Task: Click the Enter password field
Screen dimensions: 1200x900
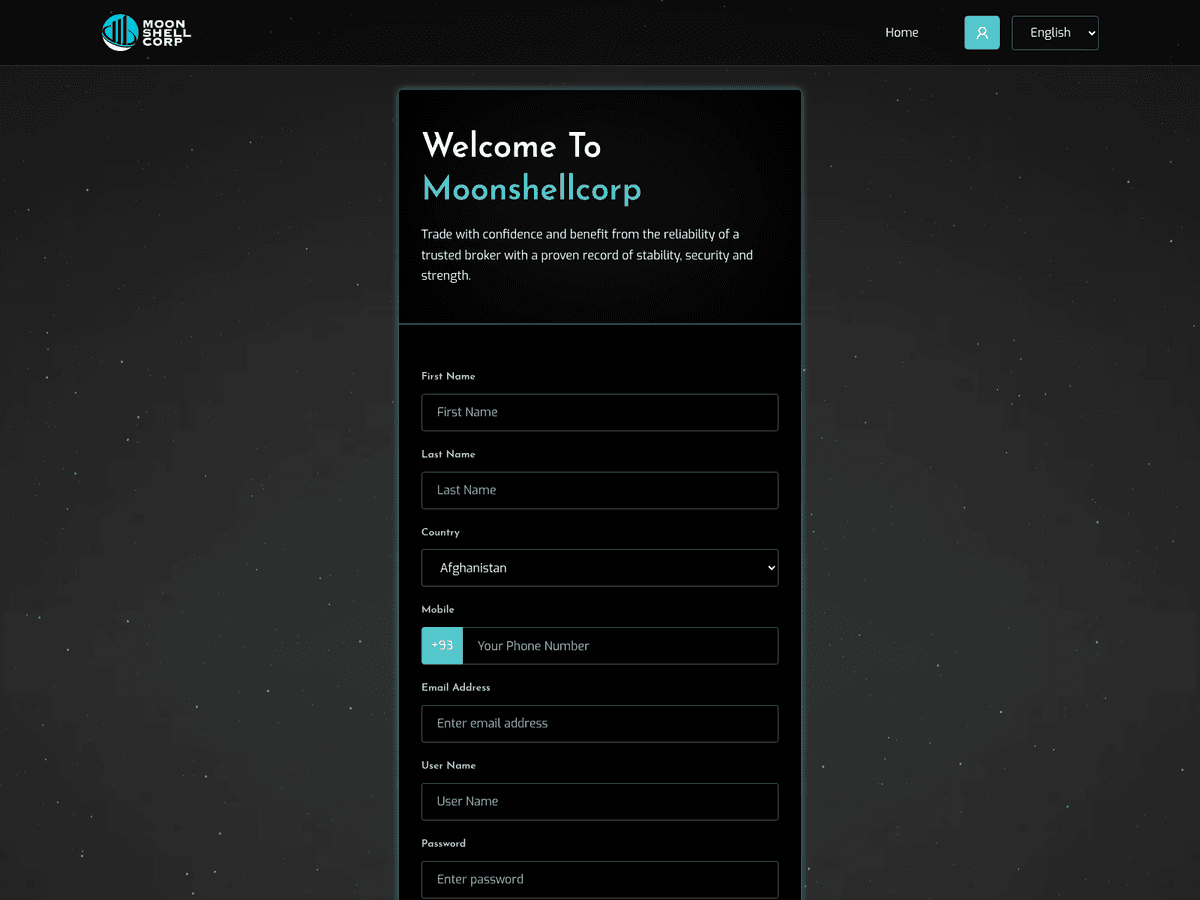Action: tap(600, 880)
